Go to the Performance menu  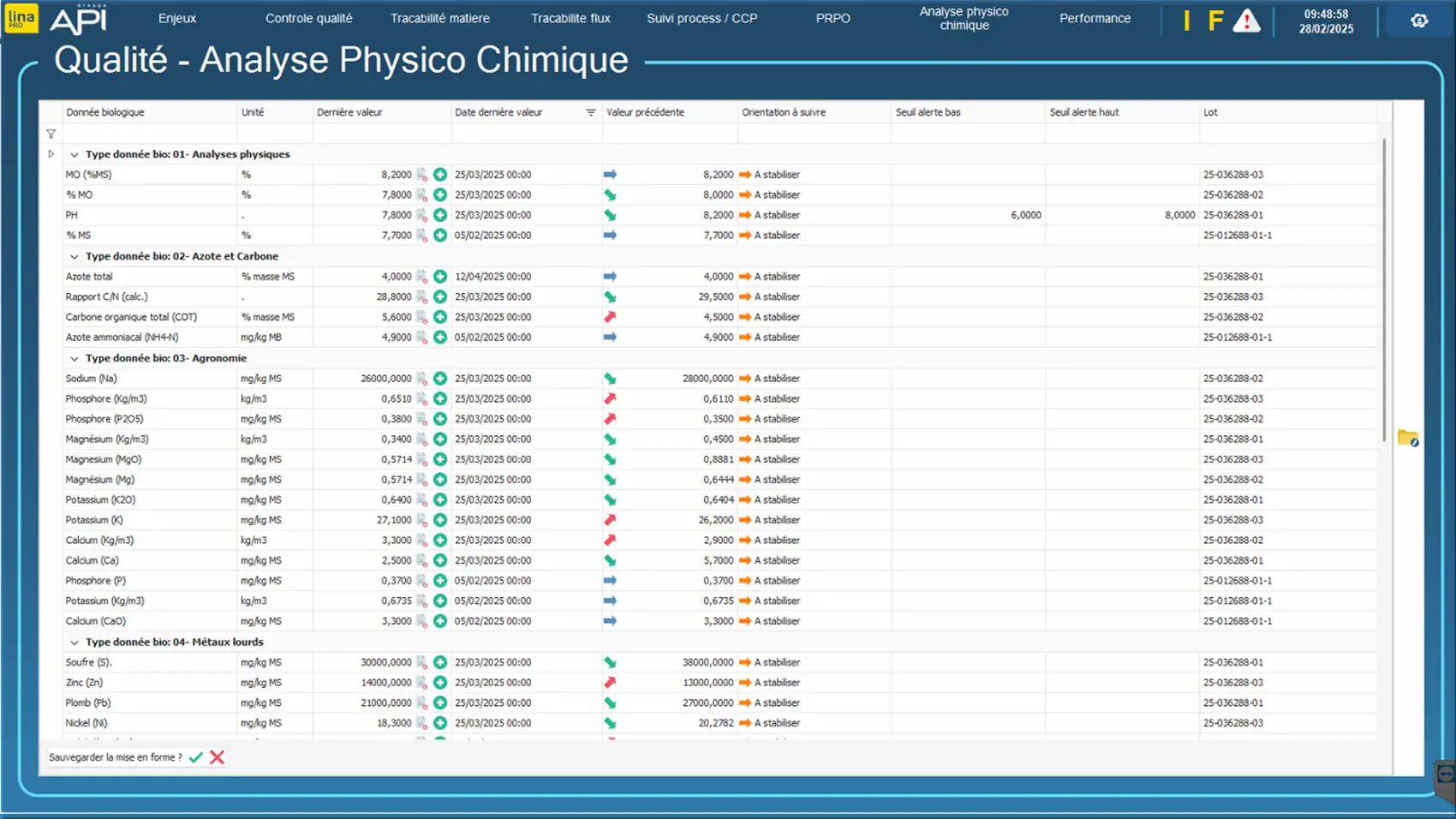[x=1095, y=18]
